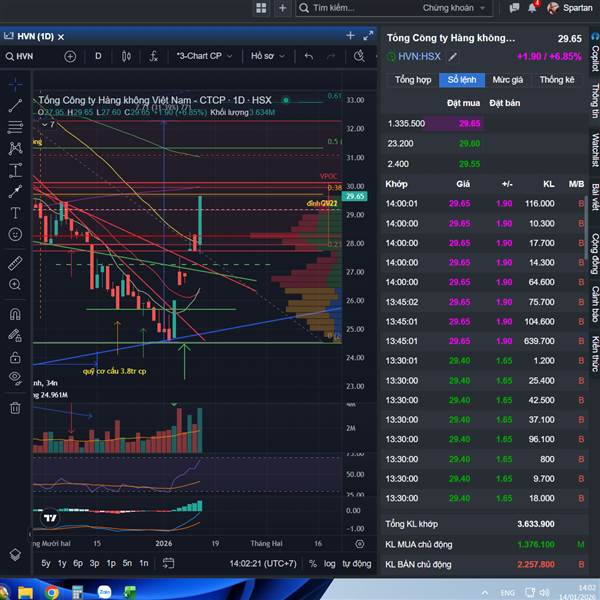Toggle percent scale mode
Viewport: 600px width, 600px height.
point(313,564)
